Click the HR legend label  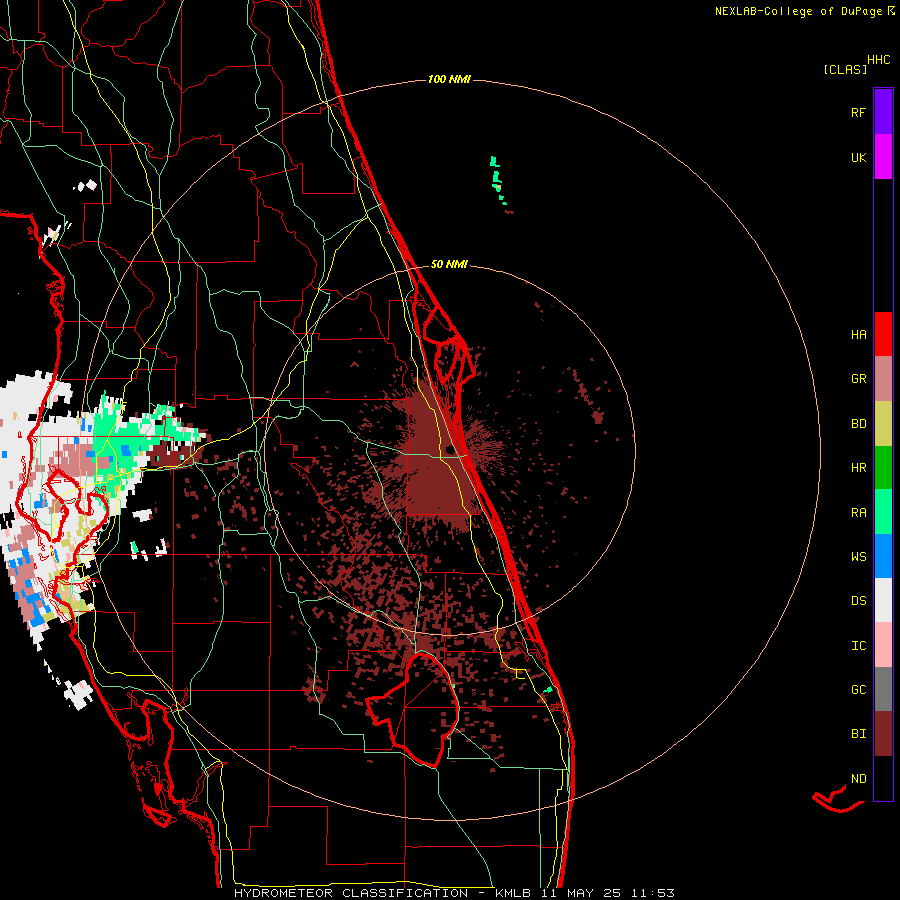[858, 468]
